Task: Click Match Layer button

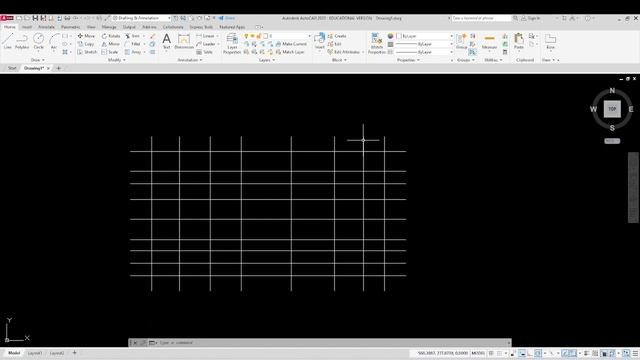Action: click(290, 52)
